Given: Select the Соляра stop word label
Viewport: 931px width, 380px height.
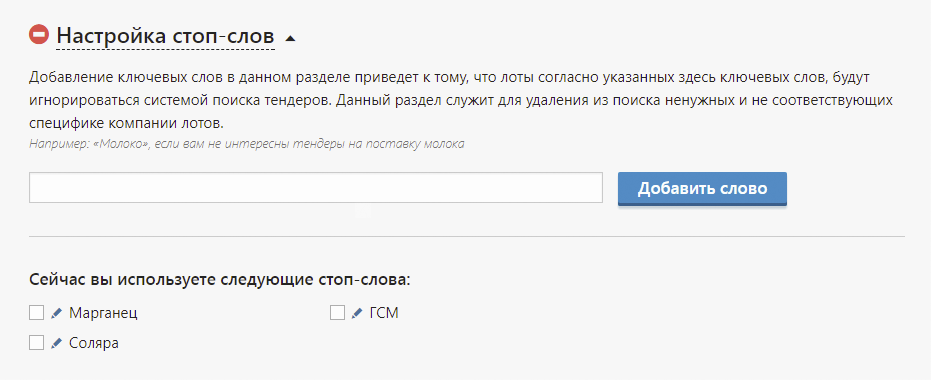Looking at the screenshot, I should click(x=94, y=343).
